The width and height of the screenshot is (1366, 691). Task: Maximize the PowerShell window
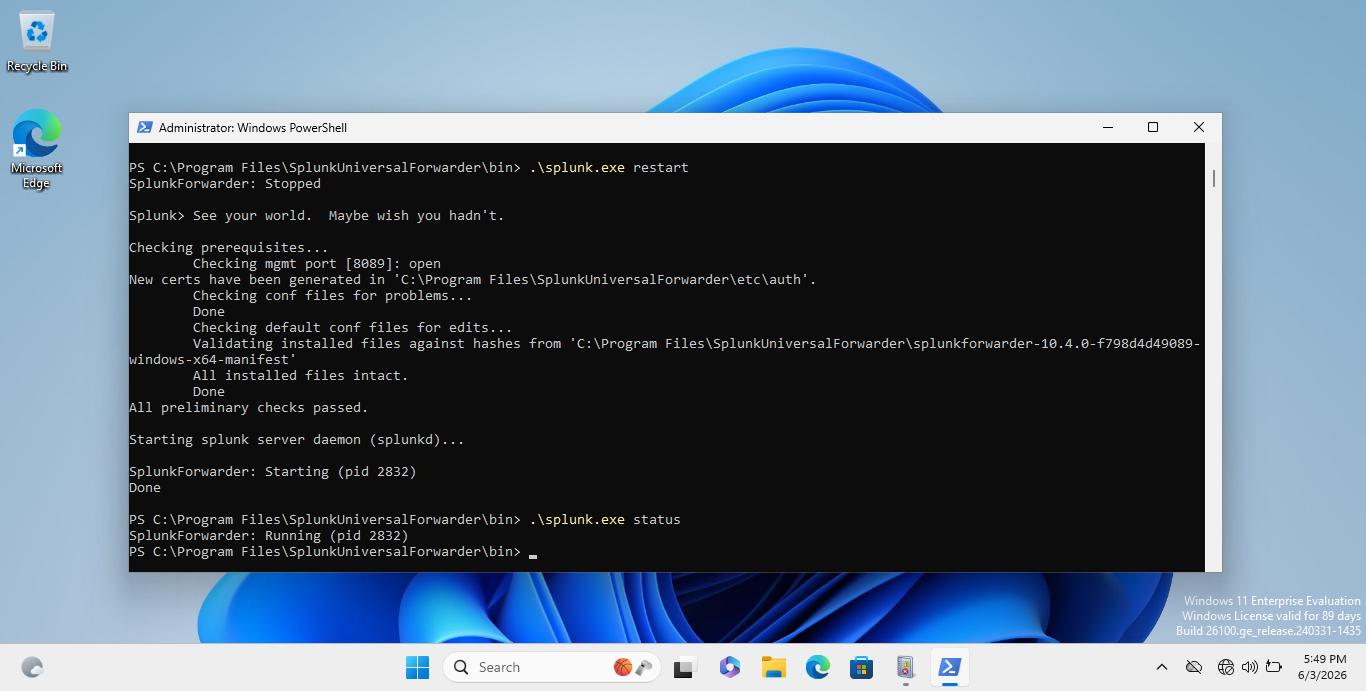click(1153, 127)
